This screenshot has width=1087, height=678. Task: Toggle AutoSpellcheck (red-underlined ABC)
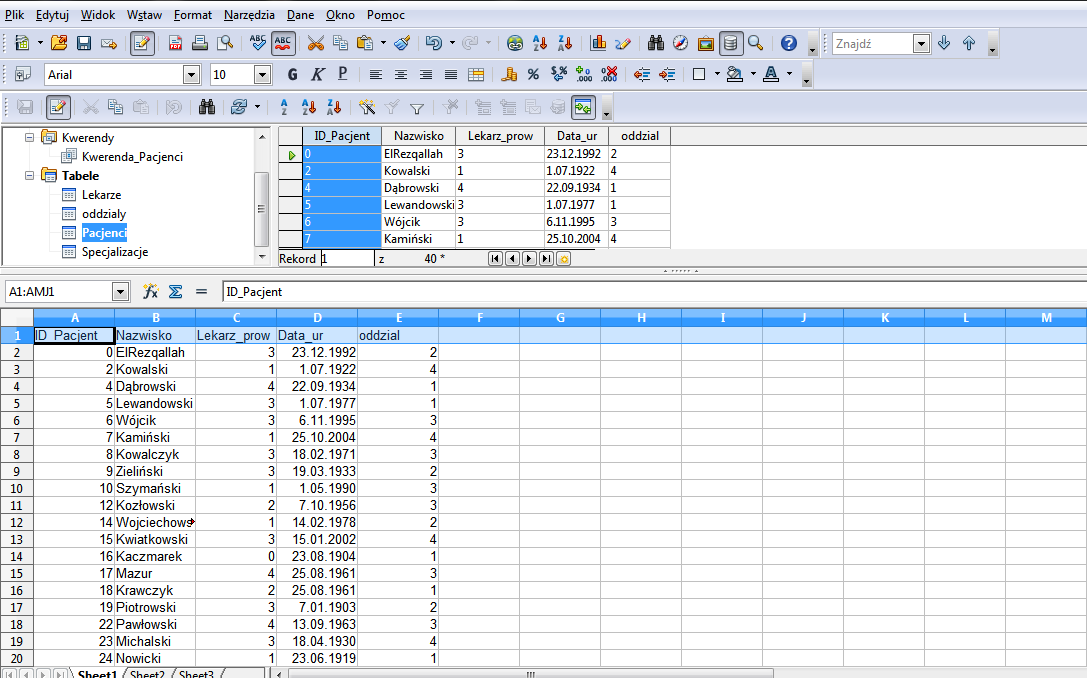click(x=283, y=44)
